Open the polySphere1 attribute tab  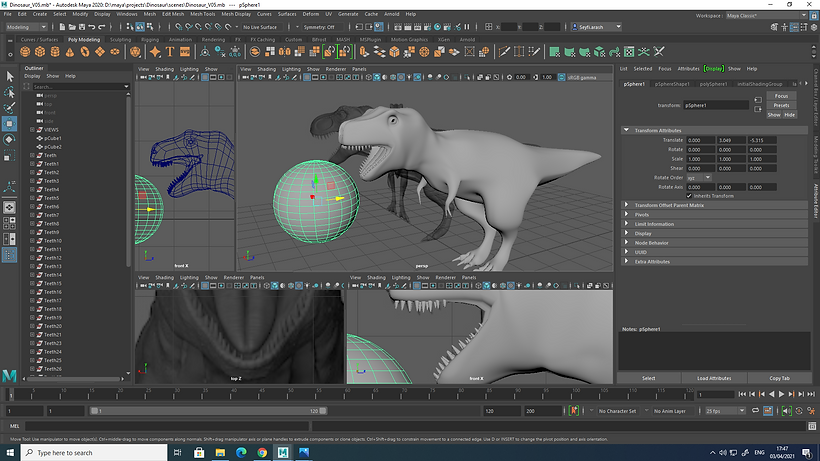(x=713, y=84)
